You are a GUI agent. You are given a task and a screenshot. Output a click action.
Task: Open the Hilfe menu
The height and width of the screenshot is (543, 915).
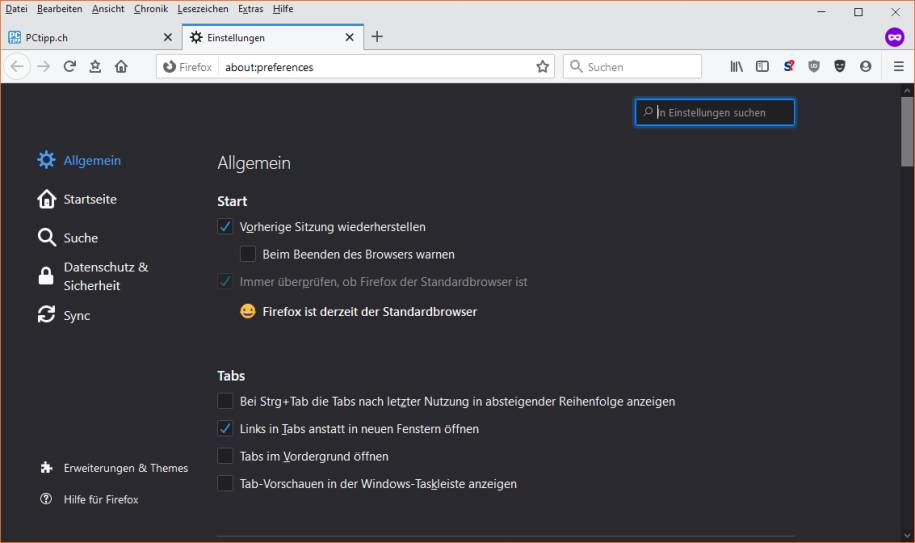(283, 9)
